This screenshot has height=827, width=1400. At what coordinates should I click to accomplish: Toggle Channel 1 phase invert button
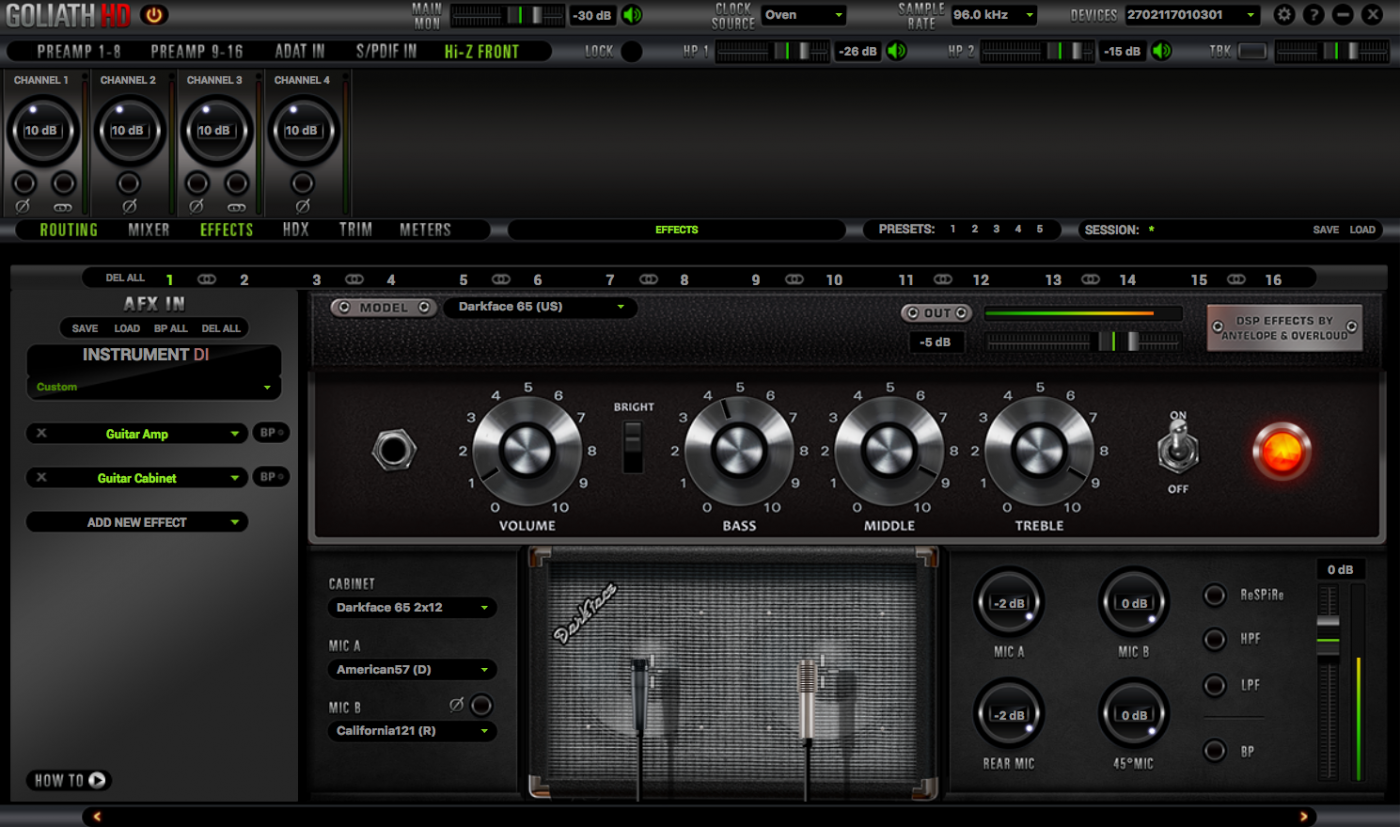tap(24, 184)
